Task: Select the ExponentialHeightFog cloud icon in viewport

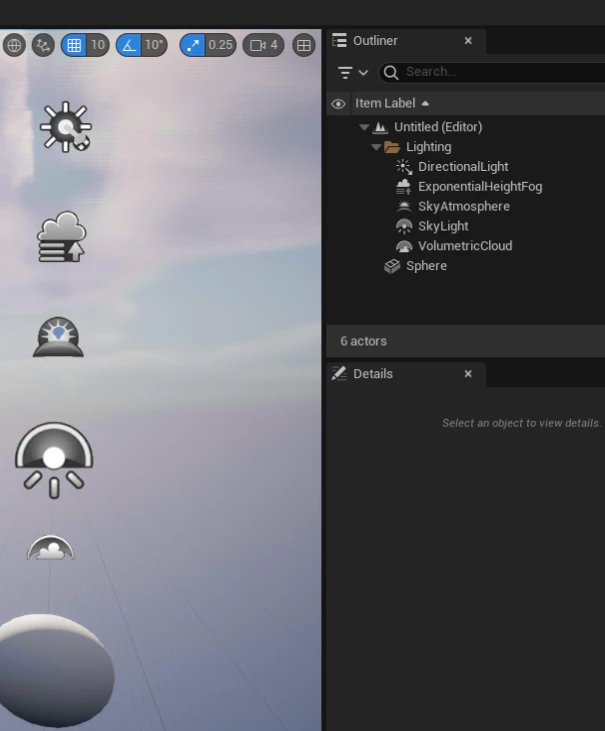Action: [62, 237]
